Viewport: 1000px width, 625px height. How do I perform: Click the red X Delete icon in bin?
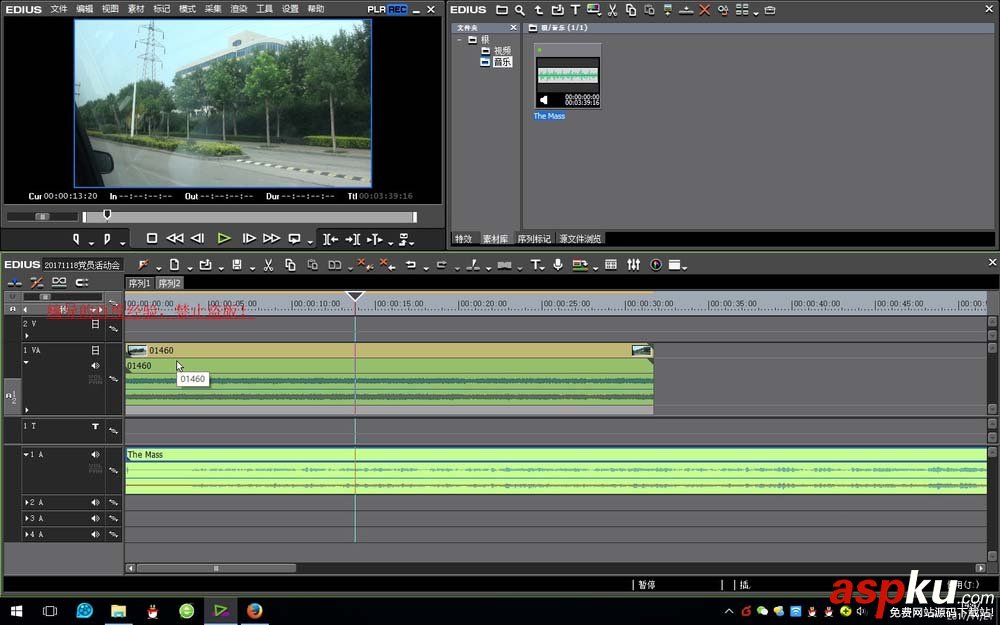(x=704, y=10)
